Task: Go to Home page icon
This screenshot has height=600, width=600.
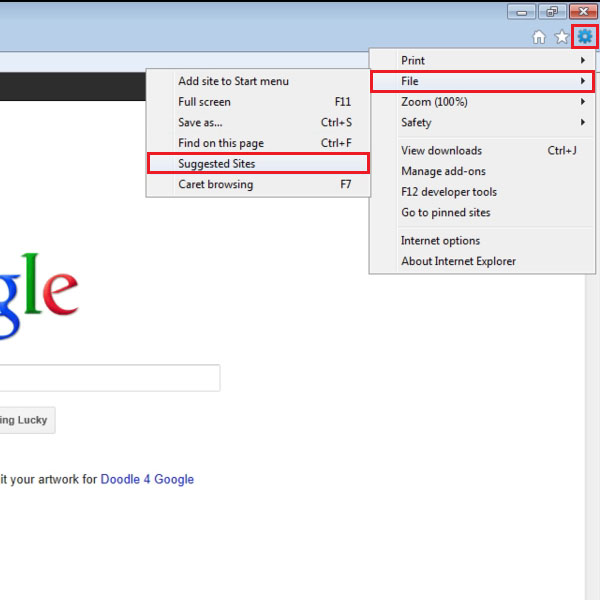Action: (x=539, y=37)
